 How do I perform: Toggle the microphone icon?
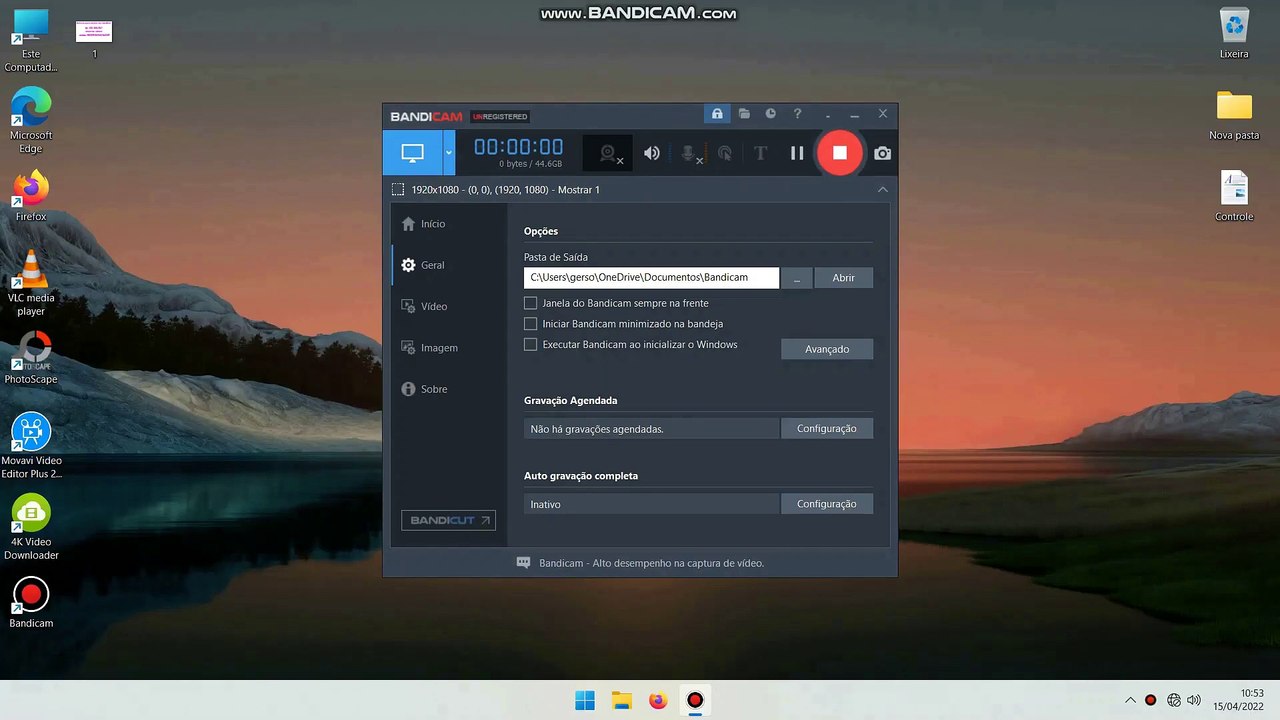(690, 153)
